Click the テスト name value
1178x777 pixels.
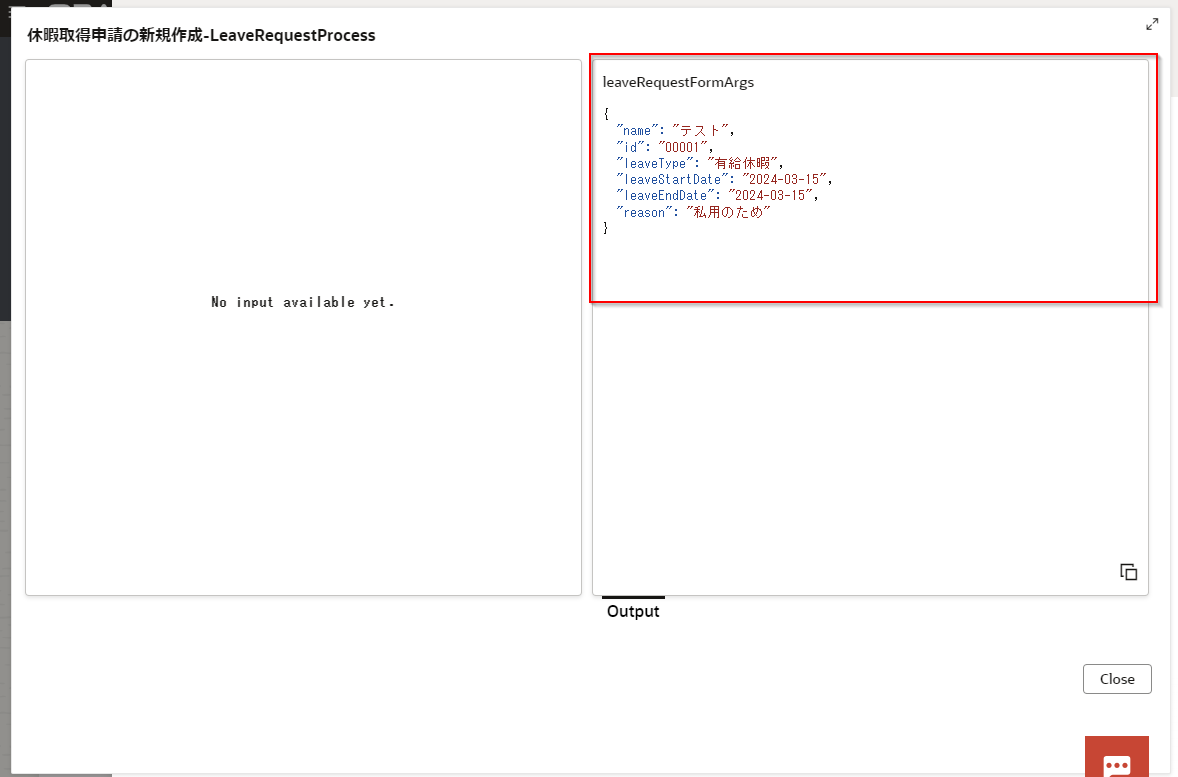(x=702, y=130)
